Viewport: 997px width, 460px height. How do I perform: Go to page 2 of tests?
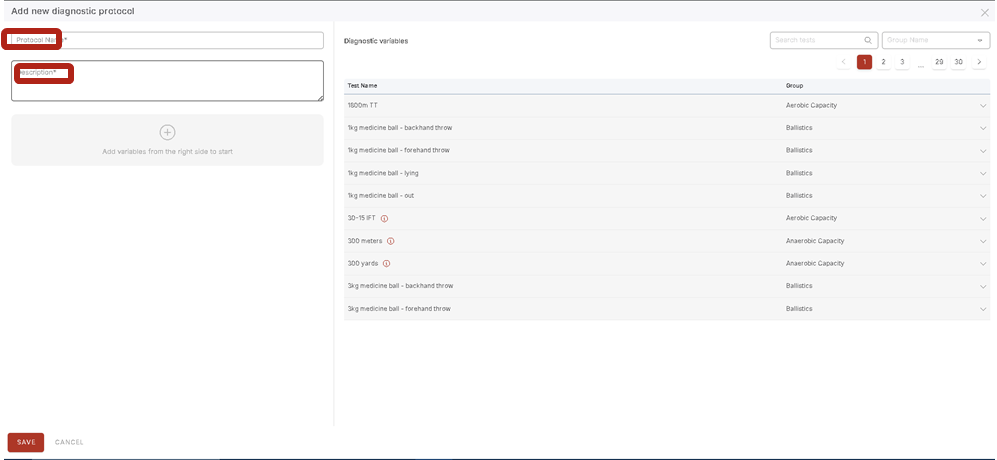pyautogui.click(x=883, y=62)
